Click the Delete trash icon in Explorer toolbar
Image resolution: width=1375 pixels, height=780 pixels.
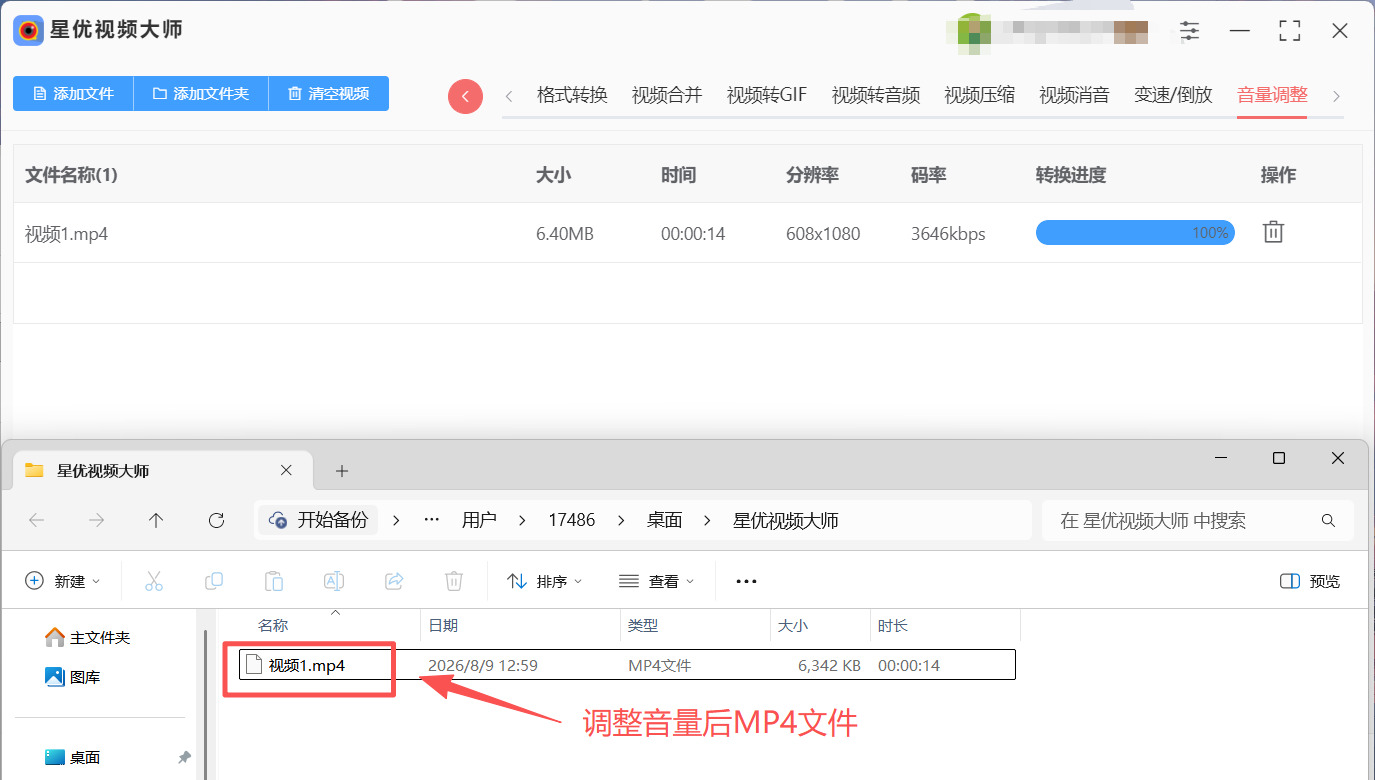point(454,581)
